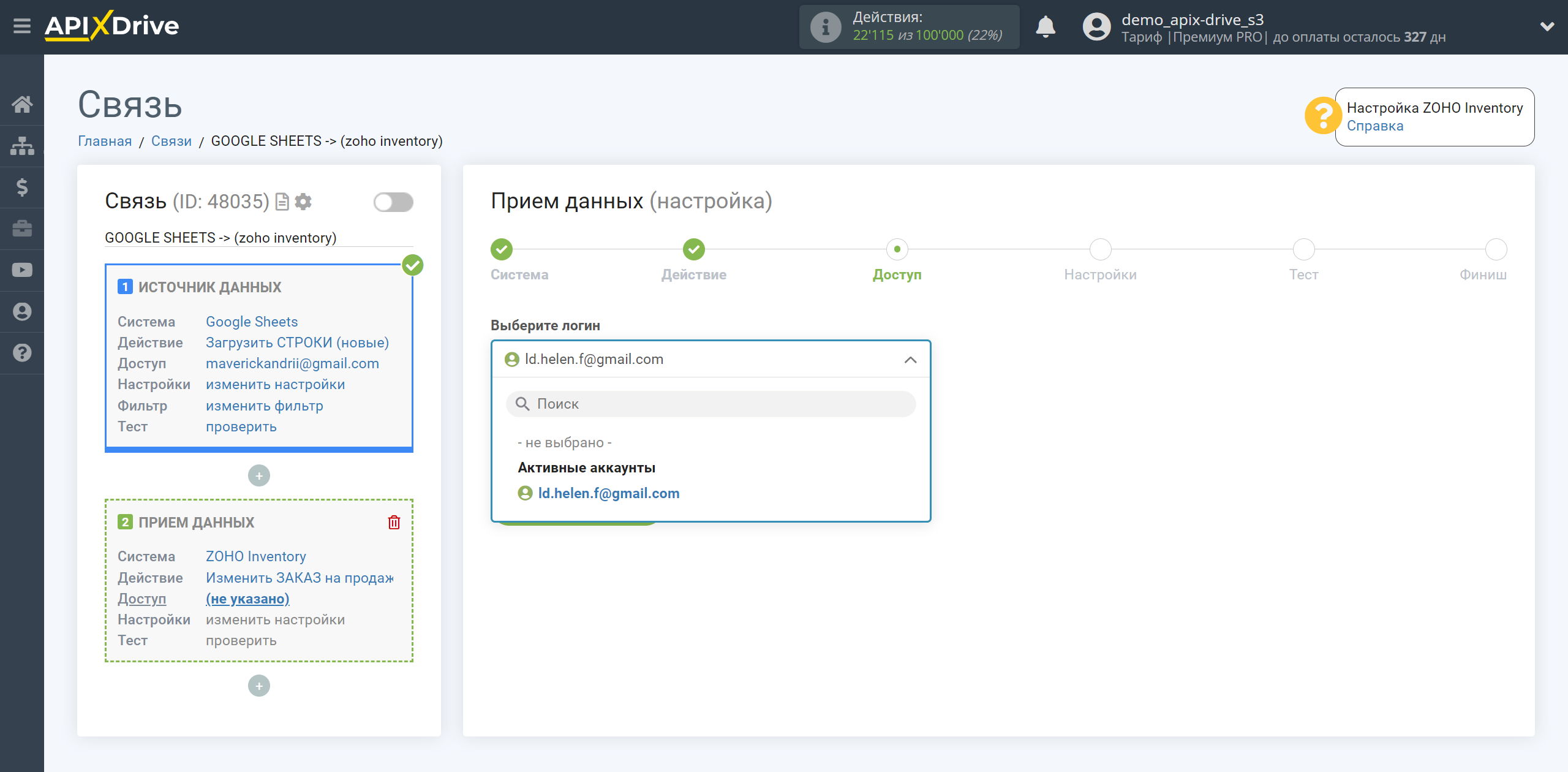Click the APIXDrive logo
Screen dimensions: 1568x772
pos(111,26)
